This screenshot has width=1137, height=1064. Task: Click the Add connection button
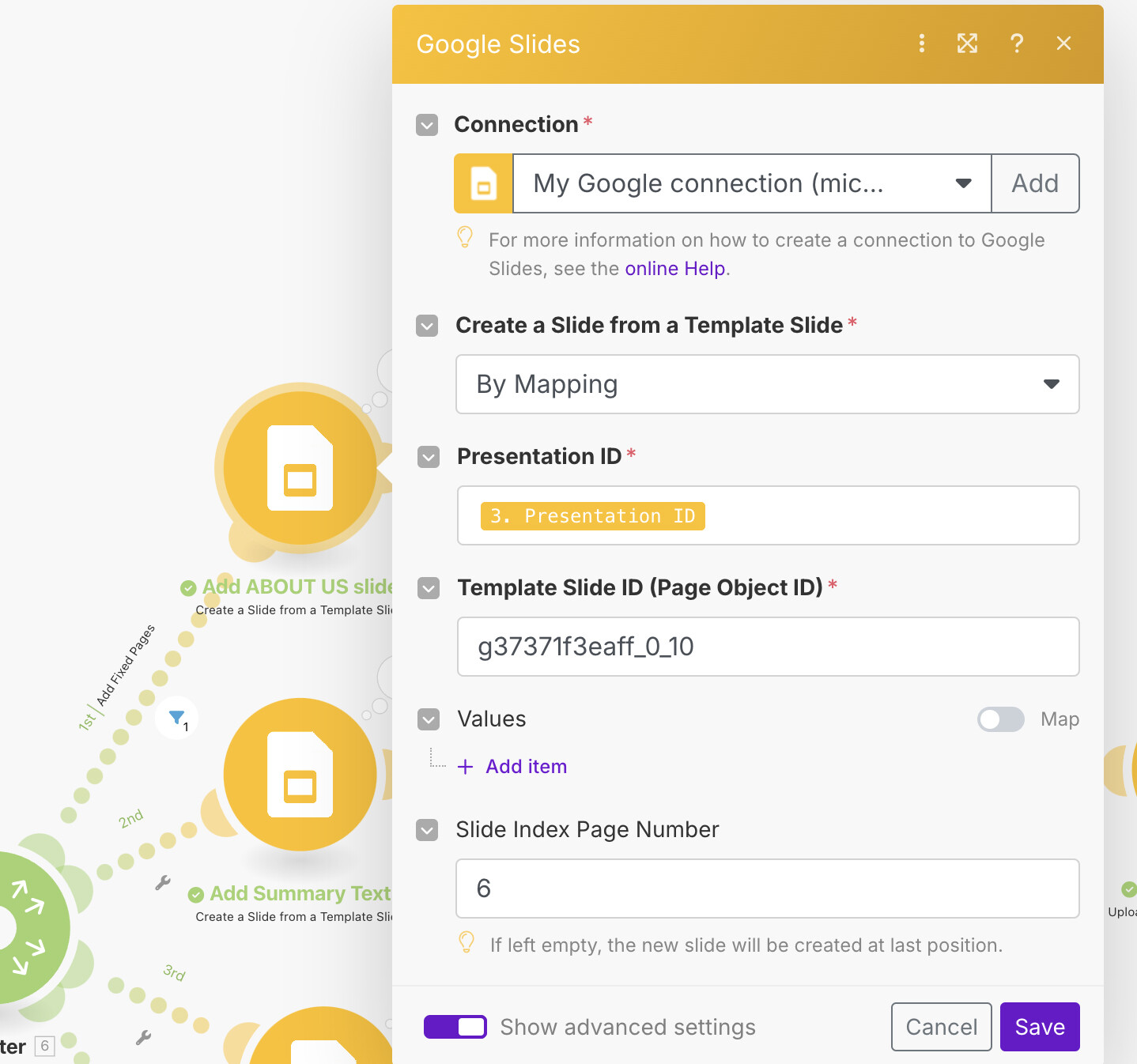click(1035, 183)
